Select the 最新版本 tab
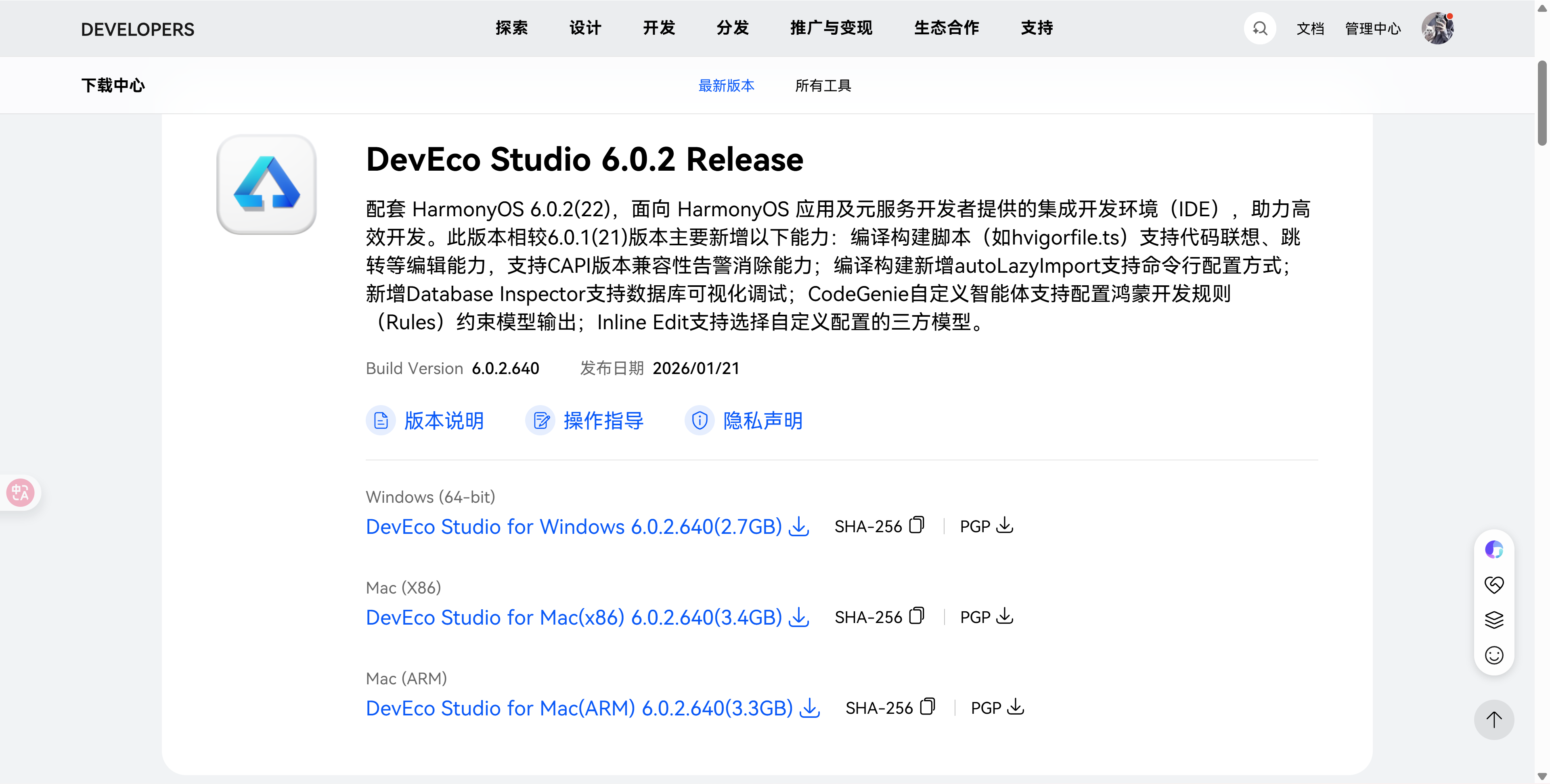1550x784 pixels. pos(726,86)
